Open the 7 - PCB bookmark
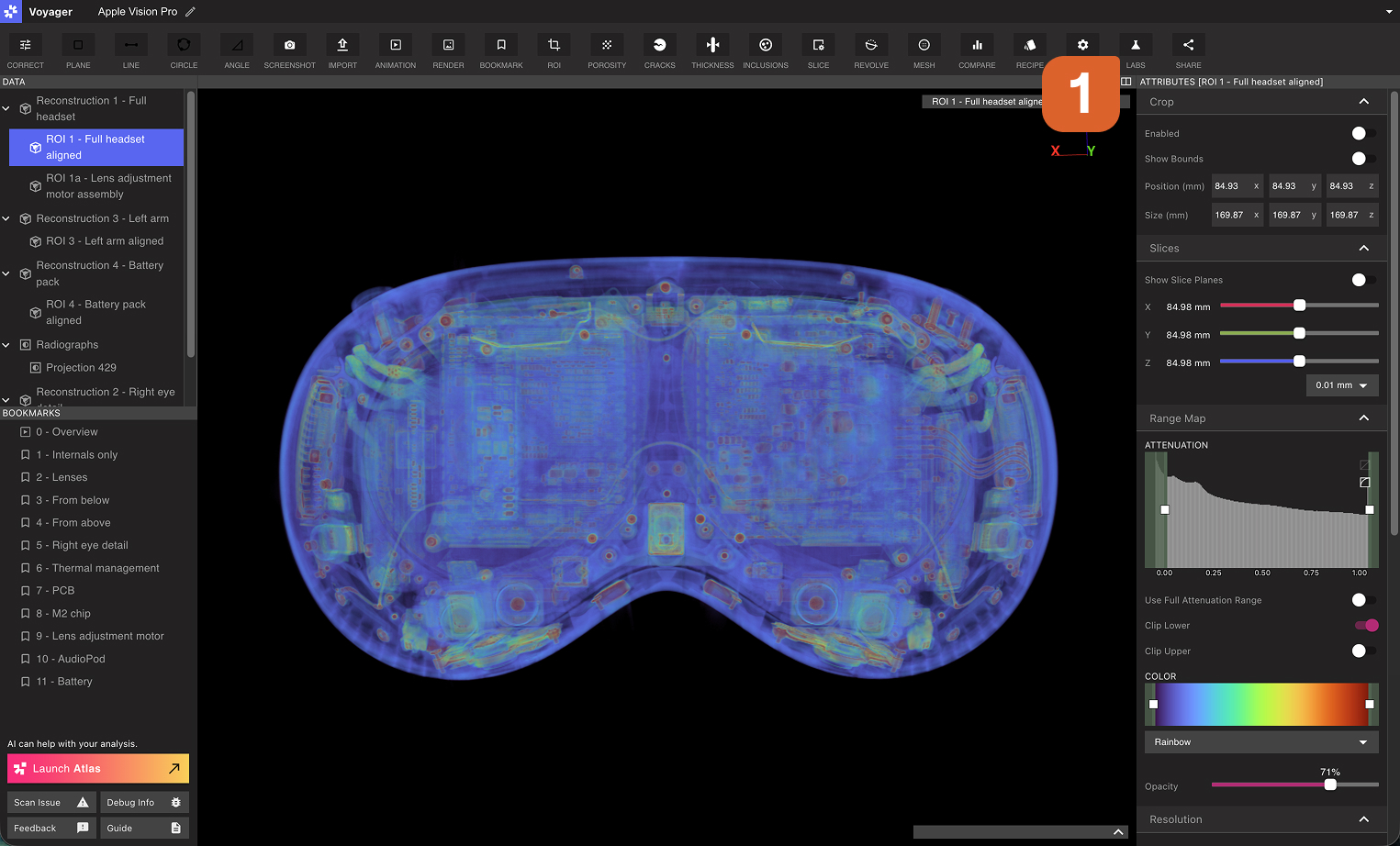This screenshot has width=1400, height=846. 55,591
